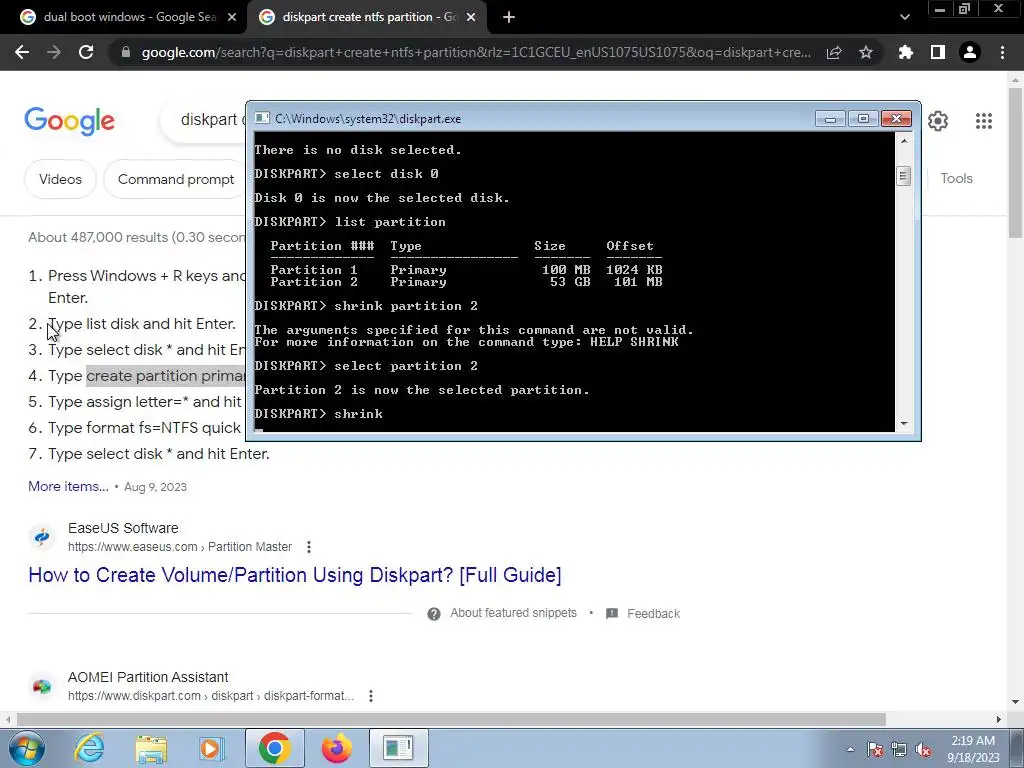This screenshot has width=1024, height=768.
Task: Share this page via the share icon
Action: (834, 52)
